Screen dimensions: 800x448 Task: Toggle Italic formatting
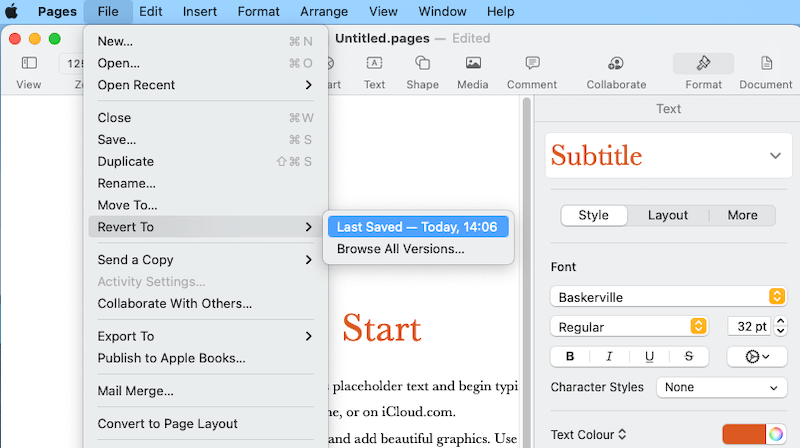coord(609,356)
